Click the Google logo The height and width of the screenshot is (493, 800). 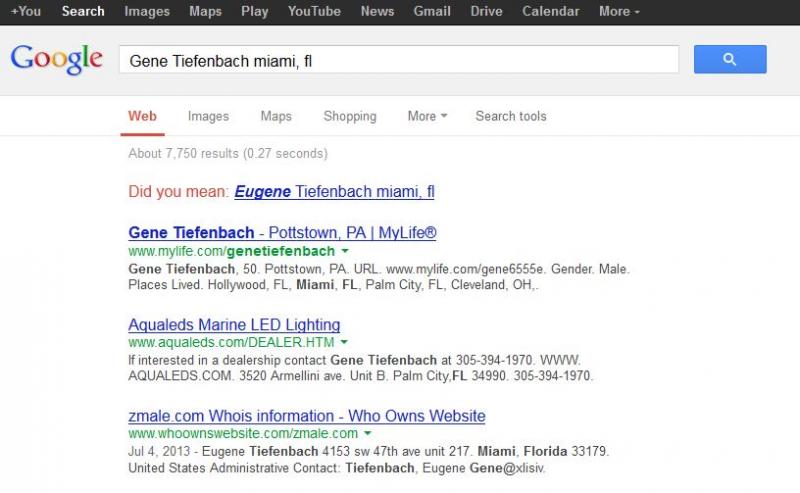point(57,60)
